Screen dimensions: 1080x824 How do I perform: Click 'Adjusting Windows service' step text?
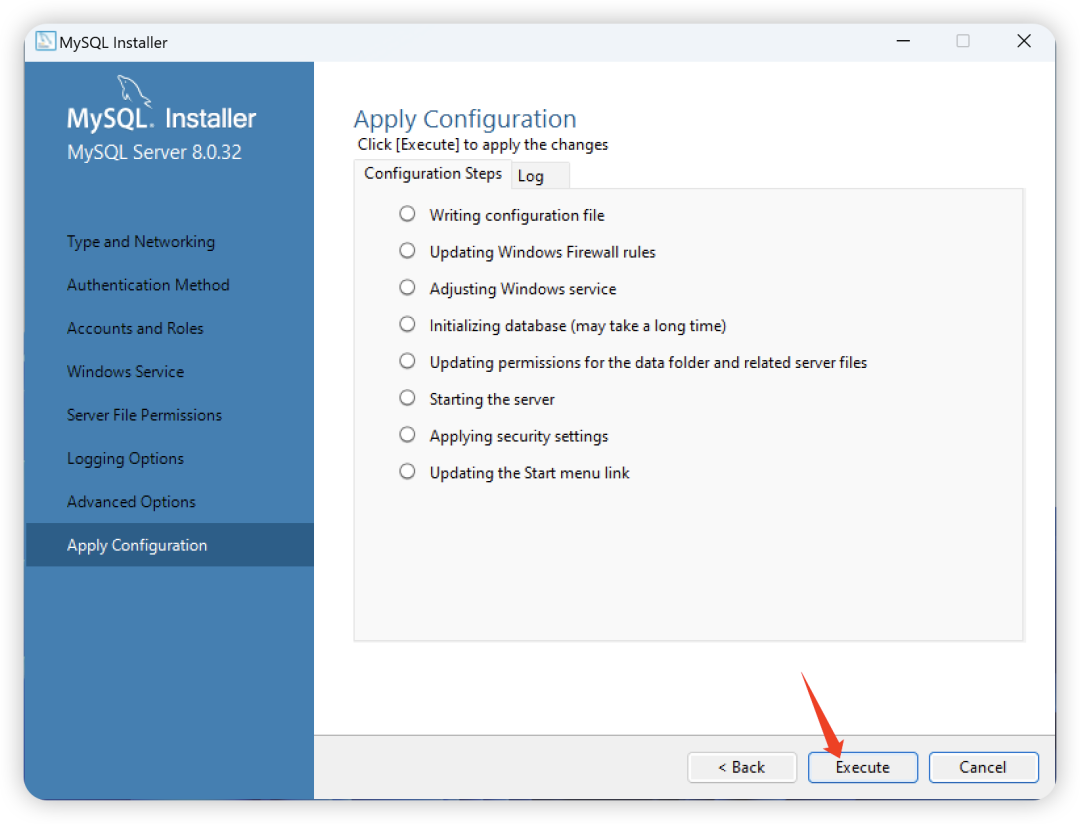click(x=523, y=289)
